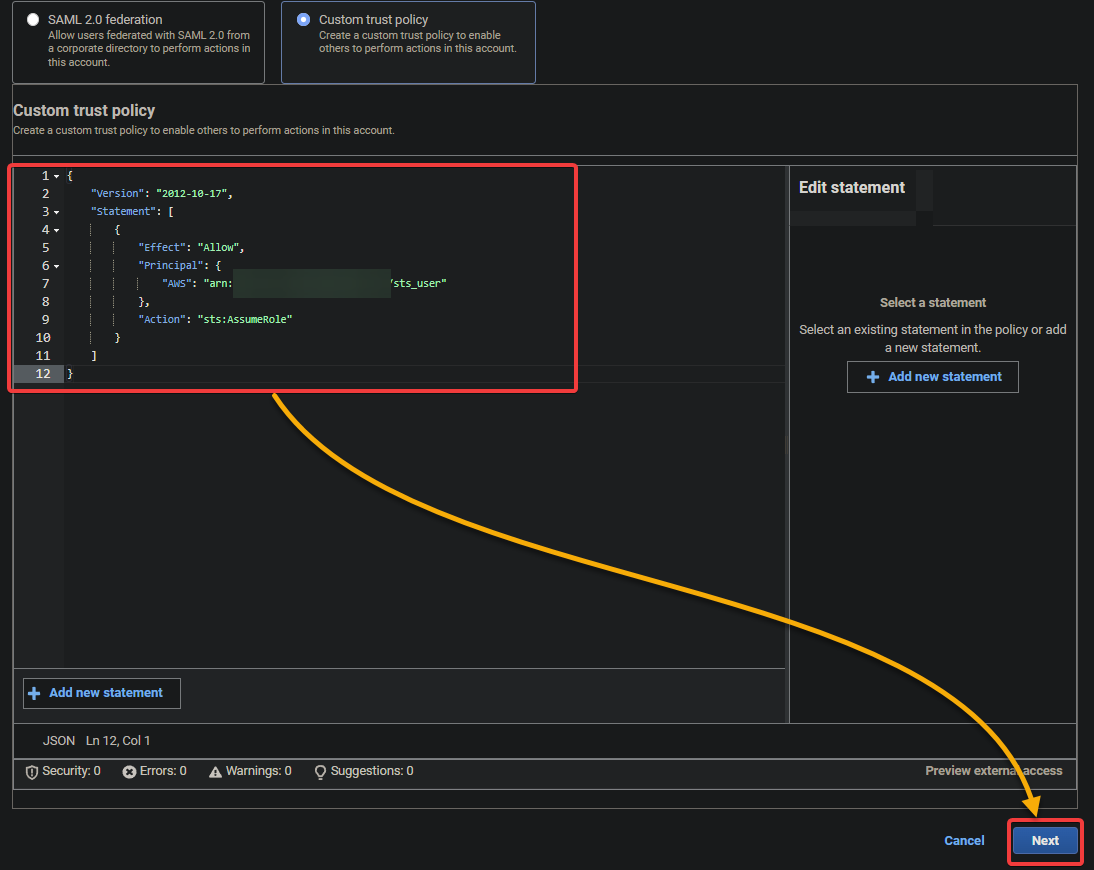Click the Warnings triangle icon
Viewport: 1094px width, 870px height.
coord(215,772)
